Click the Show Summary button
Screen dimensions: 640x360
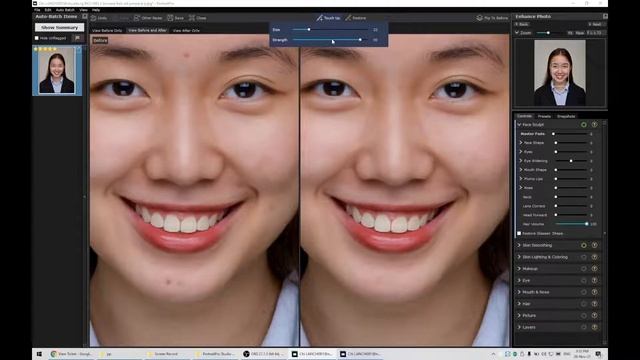coord(59,27)
